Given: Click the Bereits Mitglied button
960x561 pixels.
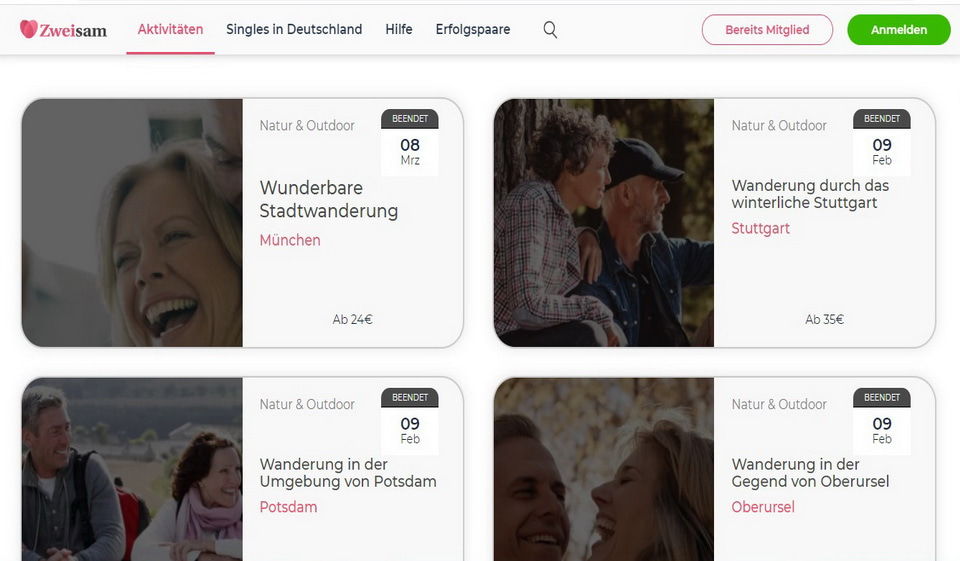Looking at the screenshot, I should coord(767,30).
